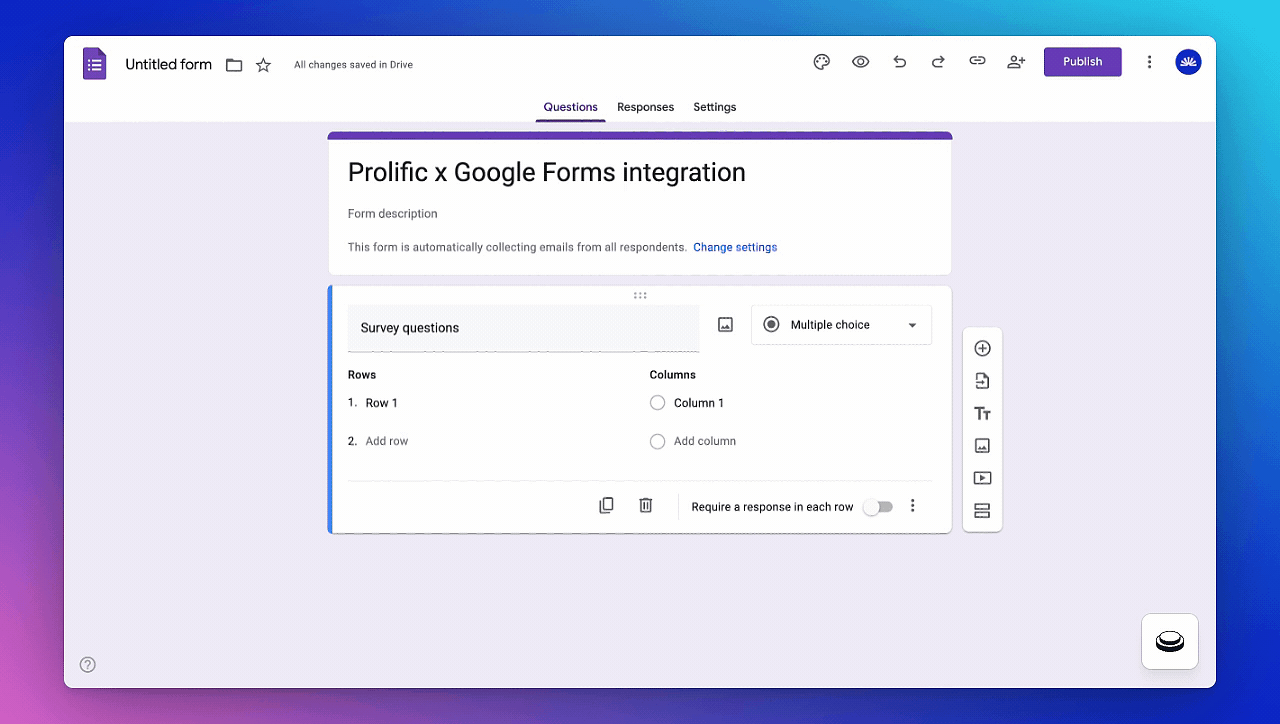
Task: Click the Add column text
Action: coord(705,441)
